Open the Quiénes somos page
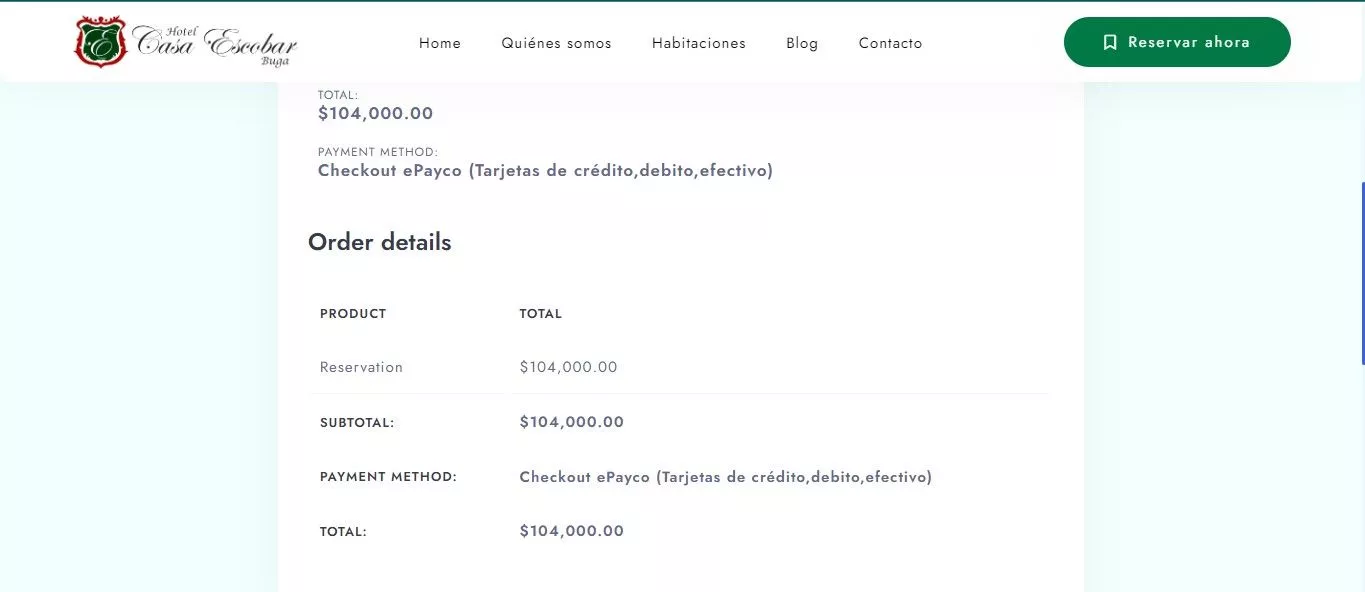1365x592 pixels. (x=556, y=43)
